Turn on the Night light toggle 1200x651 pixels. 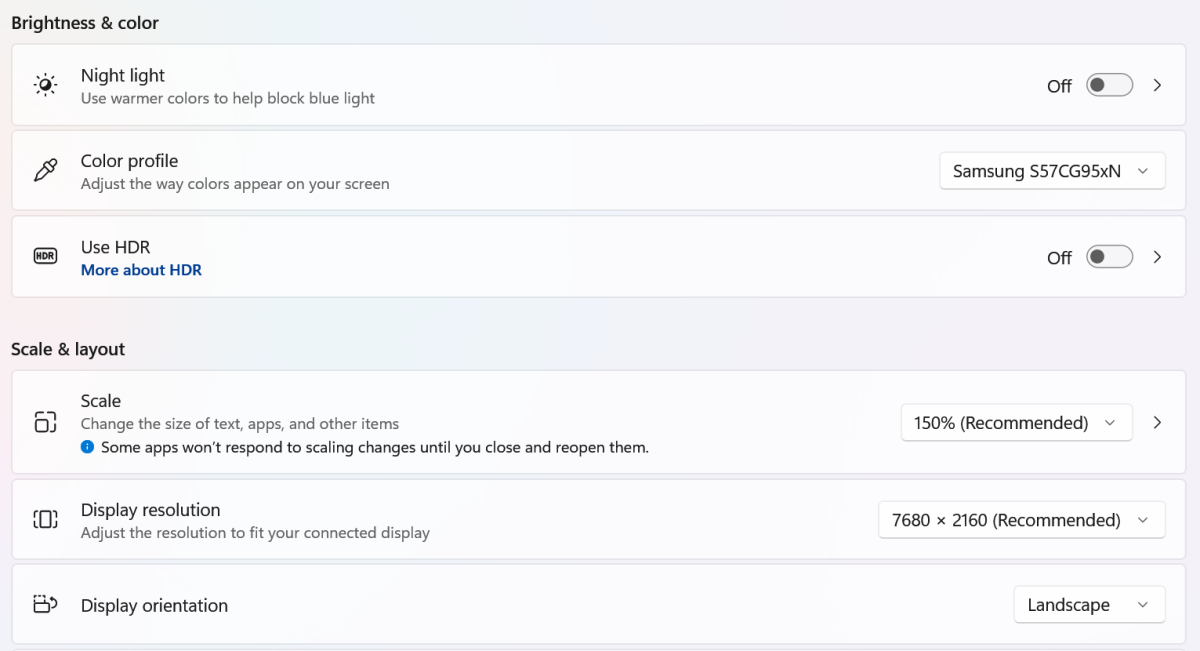click(x=1110, y=85)
